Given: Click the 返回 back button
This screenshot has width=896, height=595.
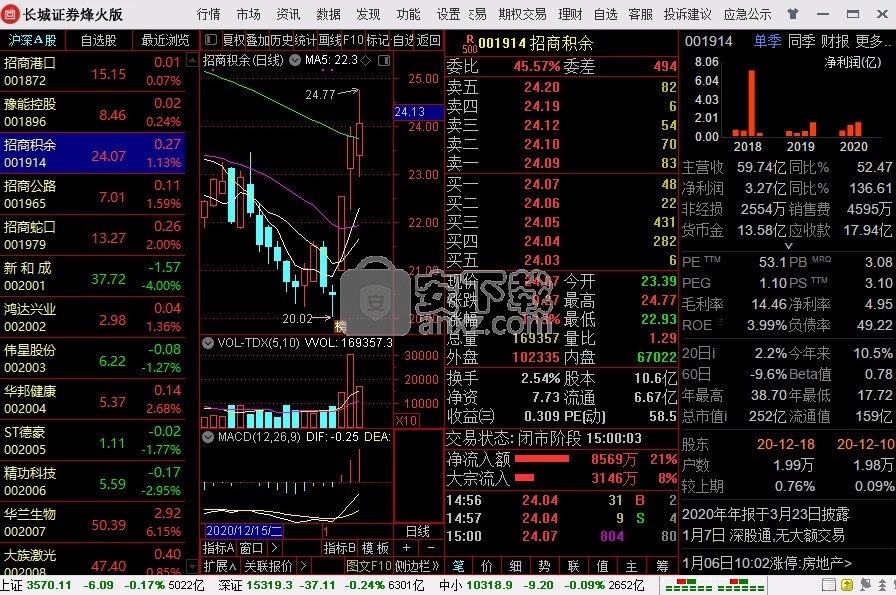Looking at the screenshot, I should pos(429,40).
